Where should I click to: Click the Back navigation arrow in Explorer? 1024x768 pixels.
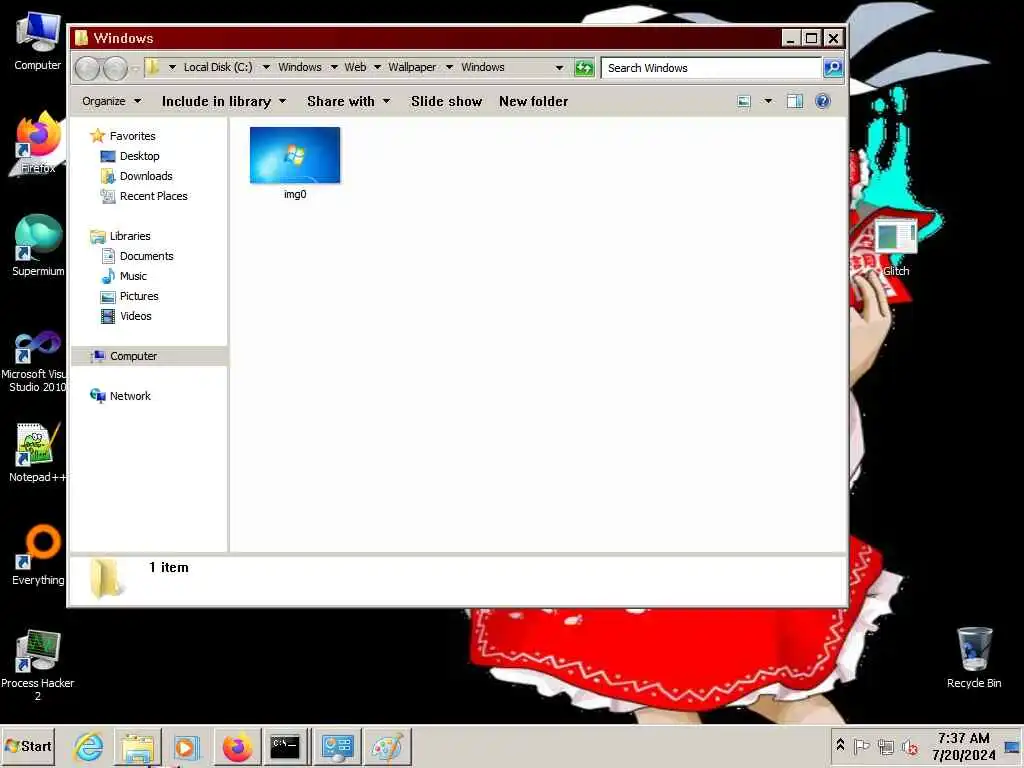(88, 68)
